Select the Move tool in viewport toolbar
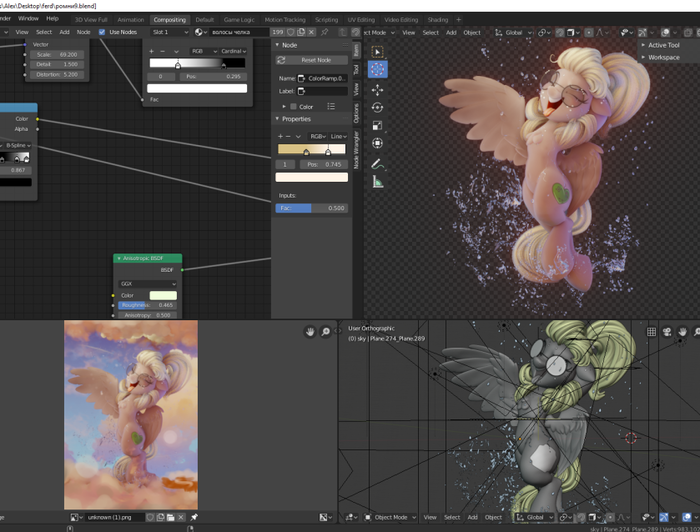The image size is (700, 532). coord(378,88)
